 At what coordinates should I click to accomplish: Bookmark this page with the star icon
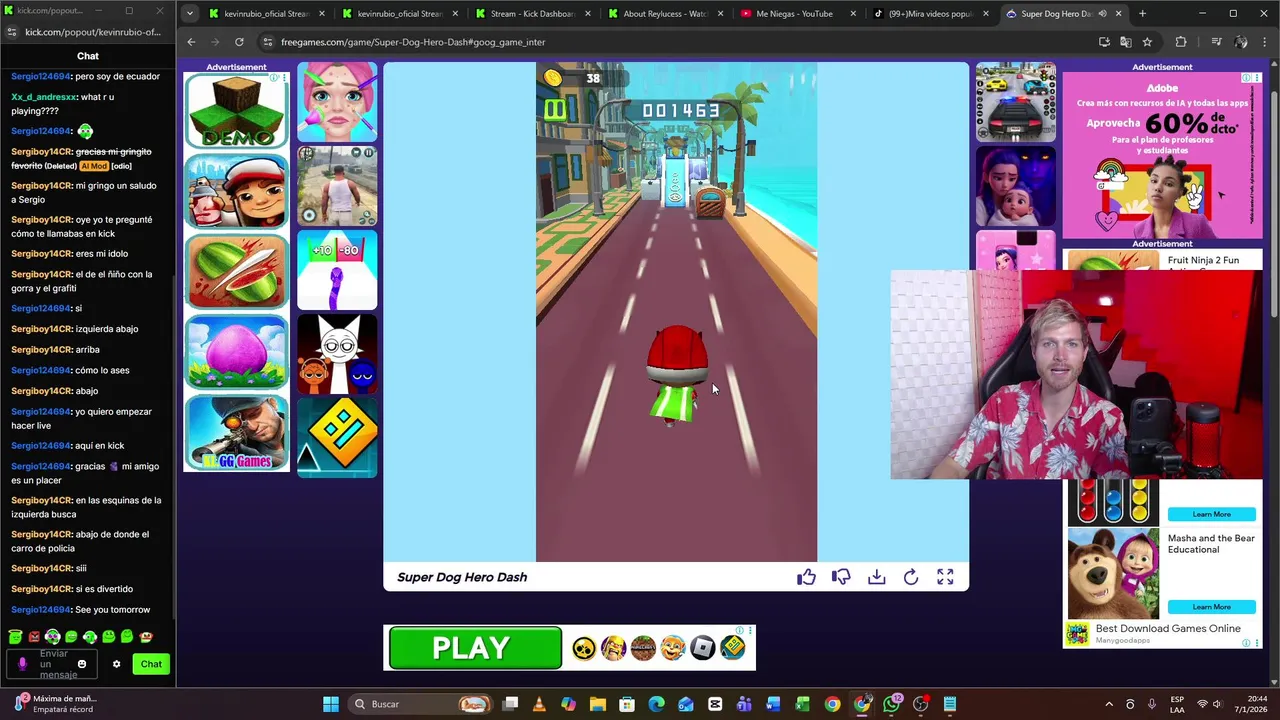pyautogui.click(x=1147, y=42)
